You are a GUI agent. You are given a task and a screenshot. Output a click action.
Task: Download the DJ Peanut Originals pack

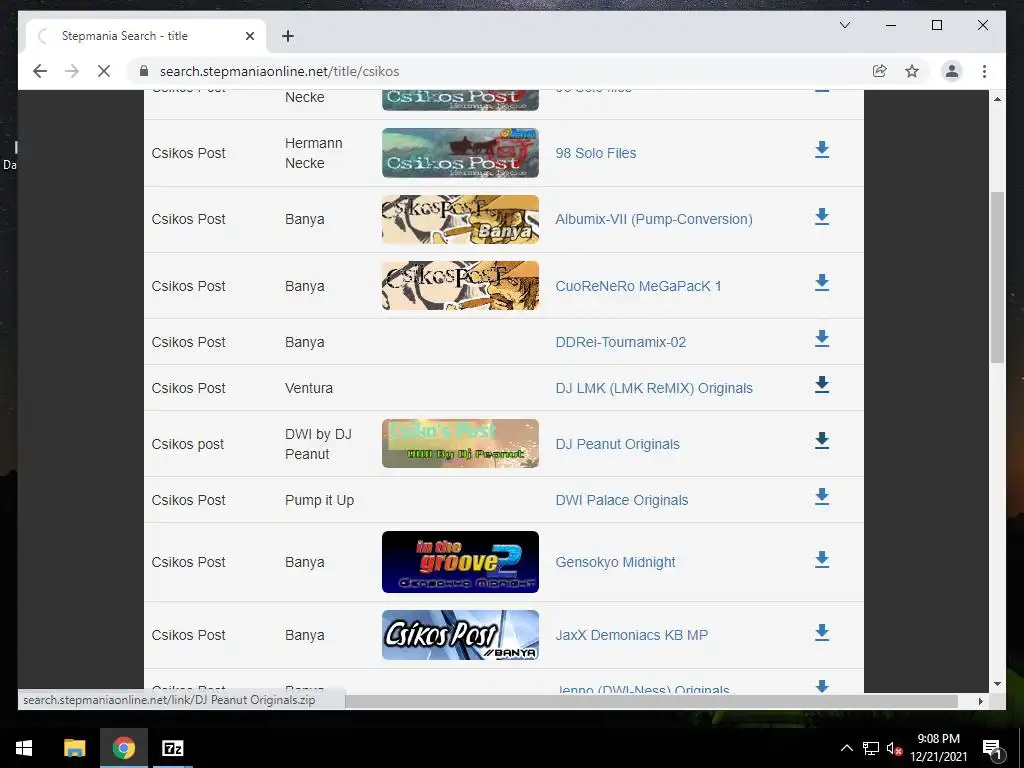tap(822, 441)
